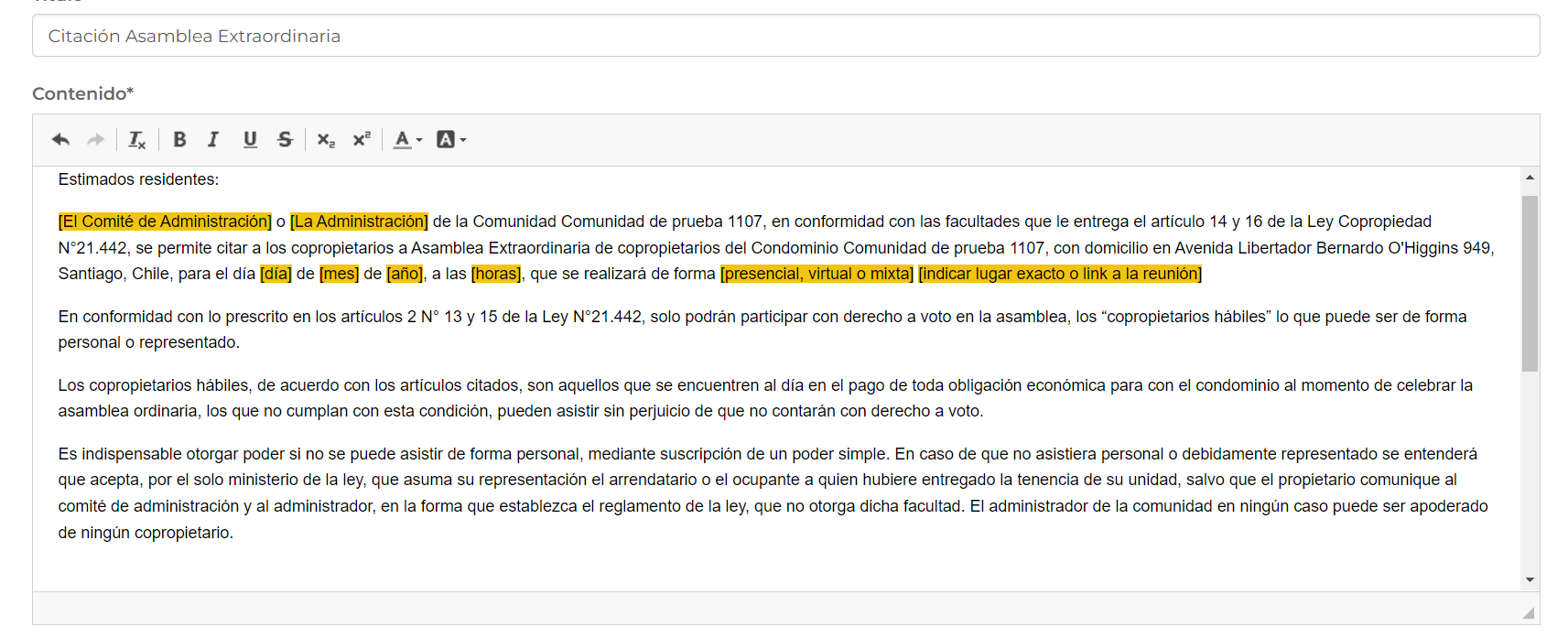This screenshot has height=638, width=1568.
Task: Click the editor resize handle at the bottom corner
Action: point(1528,612)
